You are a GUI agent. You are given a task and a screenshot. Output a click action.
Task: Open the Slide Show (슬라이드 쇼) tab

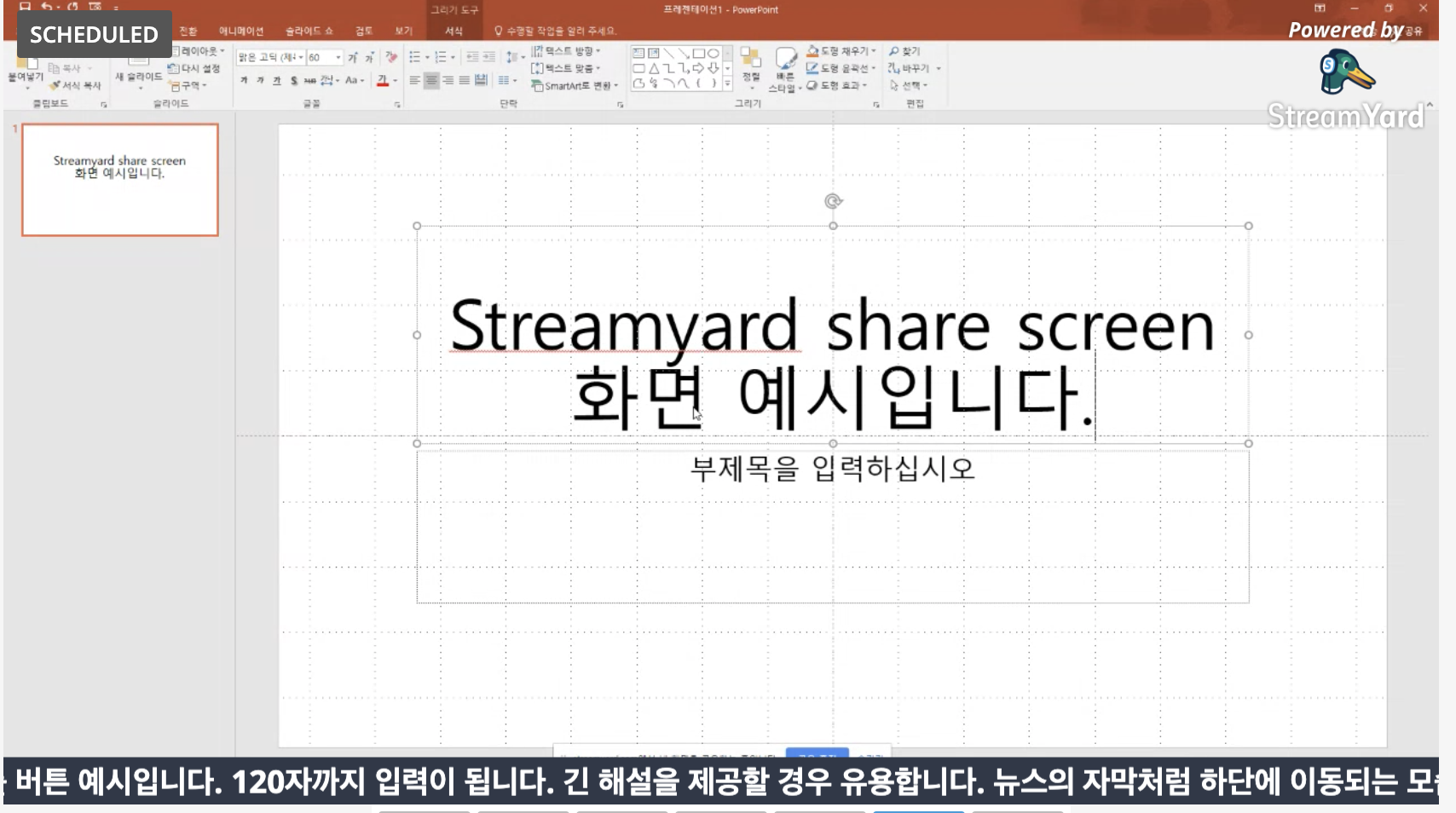point(309,31)
